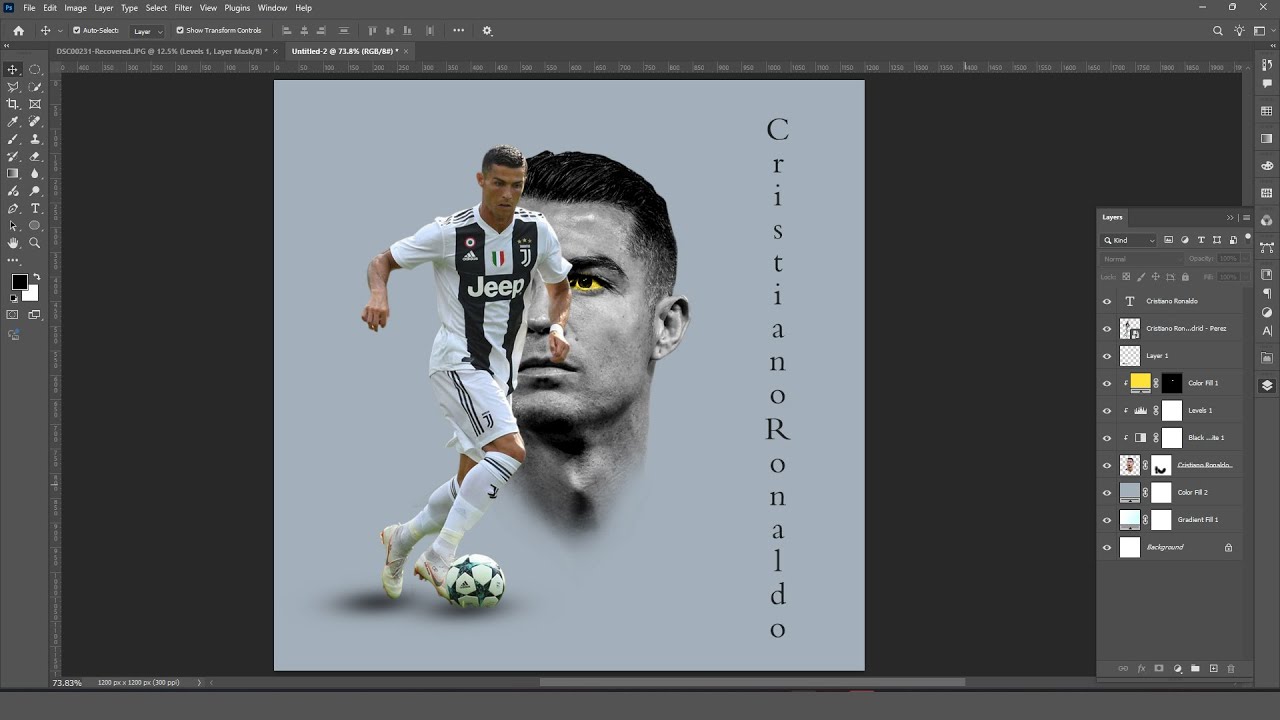Viewport: 1280px width, 720px height.
Task: Select the Eyedropper tool
Action: pyautogui.click(x=13, y=121)
